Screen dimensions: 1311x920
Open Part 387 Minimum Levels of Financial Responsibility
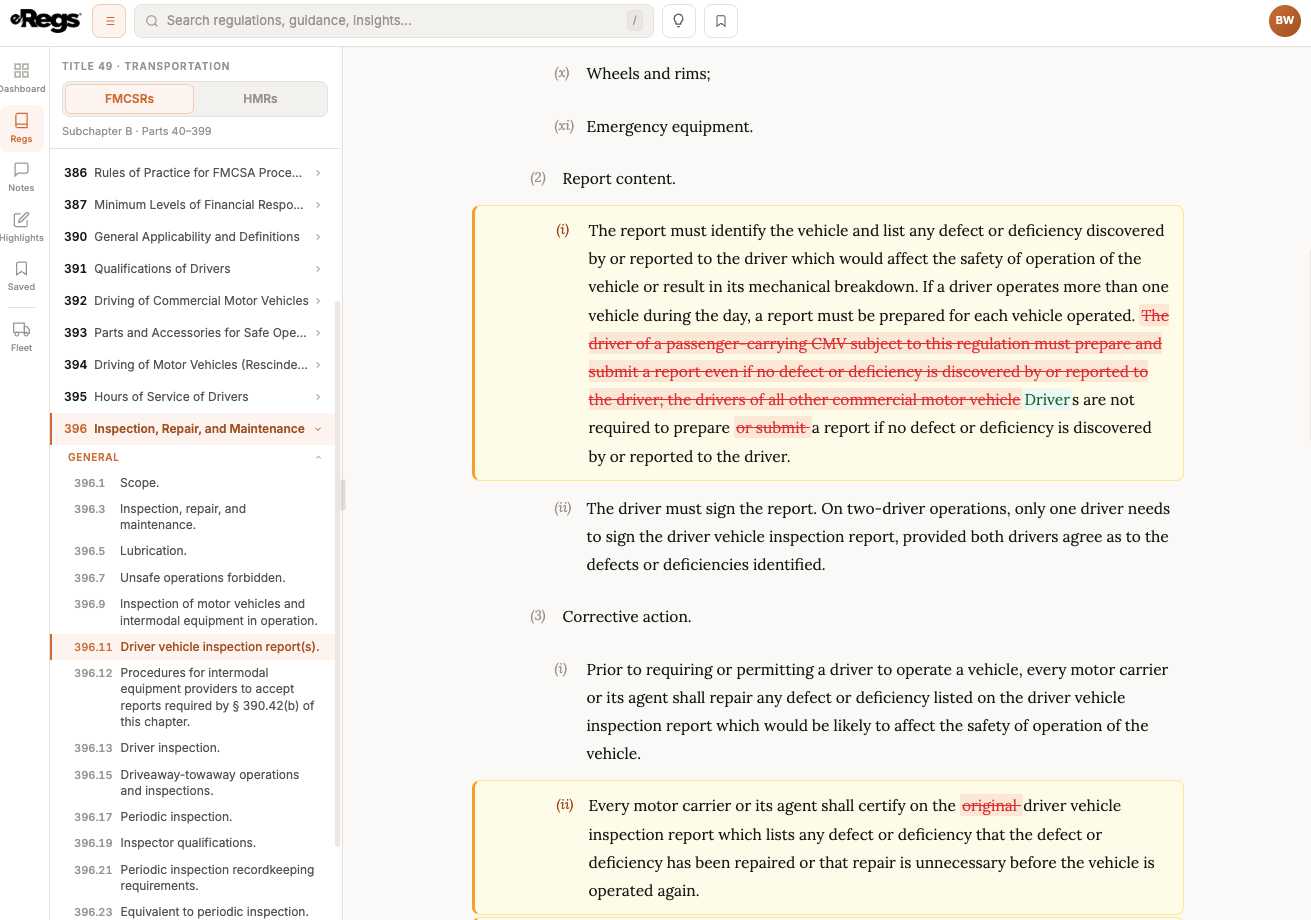(x=192, y=205)
